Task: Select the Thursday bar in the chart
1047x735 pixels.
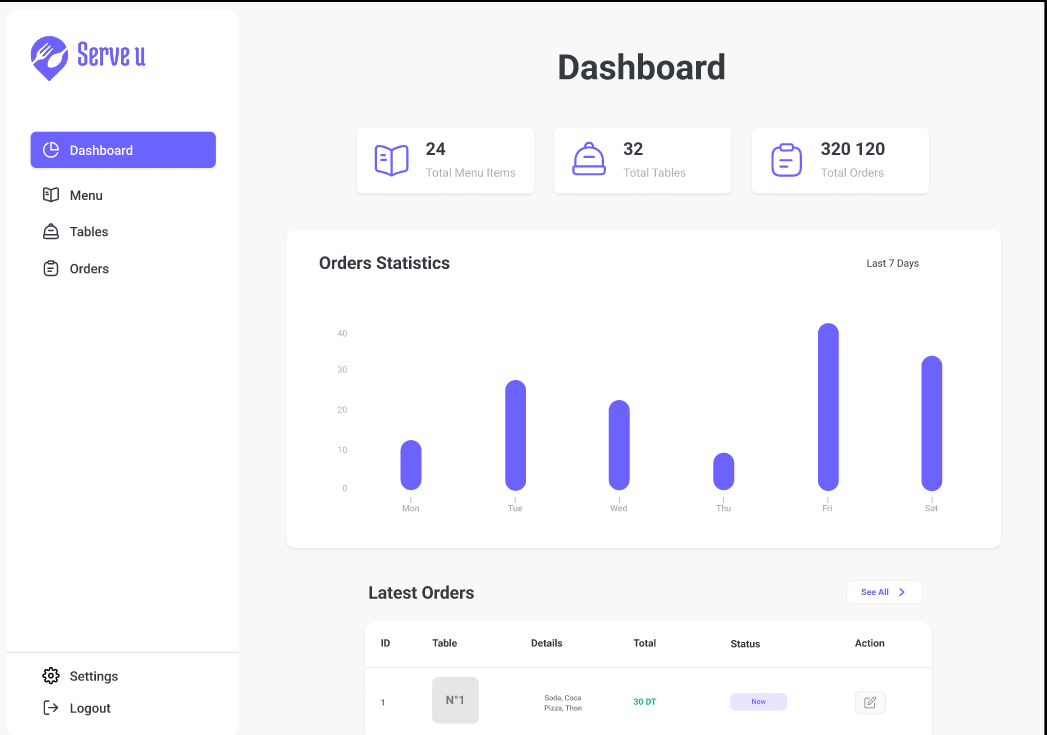Action: (723, 471)
